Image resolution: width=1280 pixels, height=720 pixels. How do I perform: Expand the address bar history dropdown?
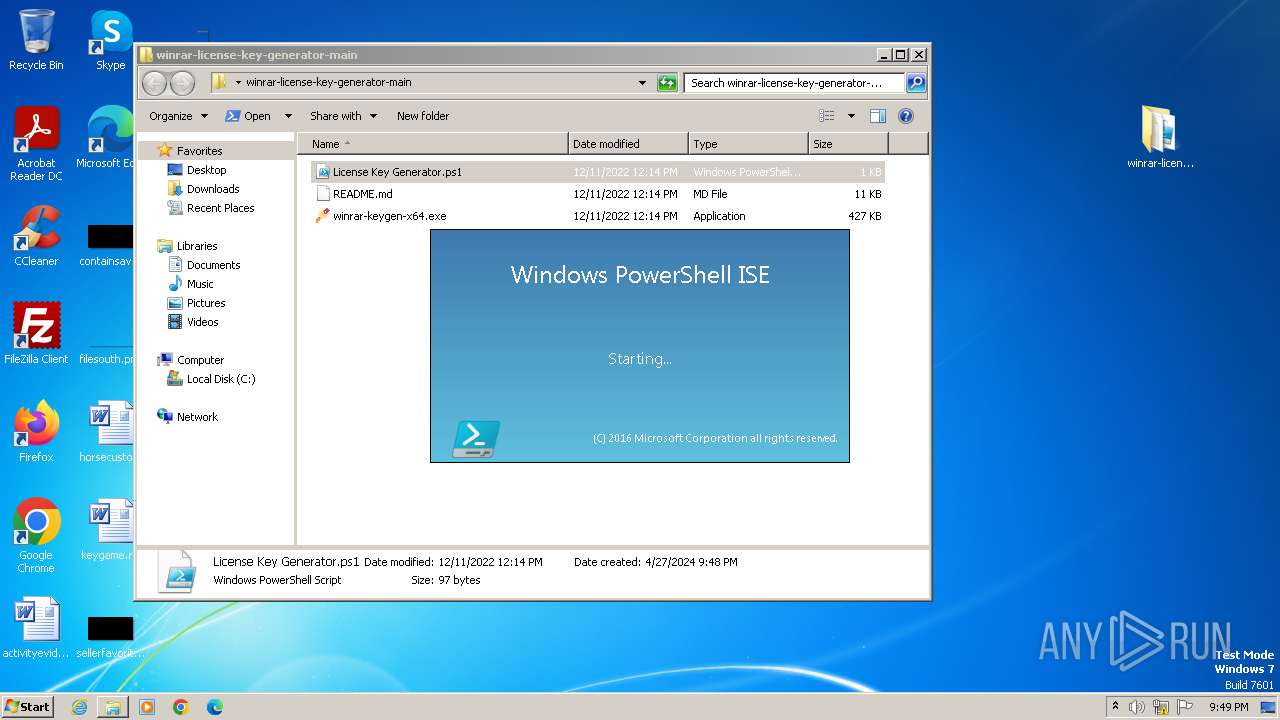pos(642,83)
